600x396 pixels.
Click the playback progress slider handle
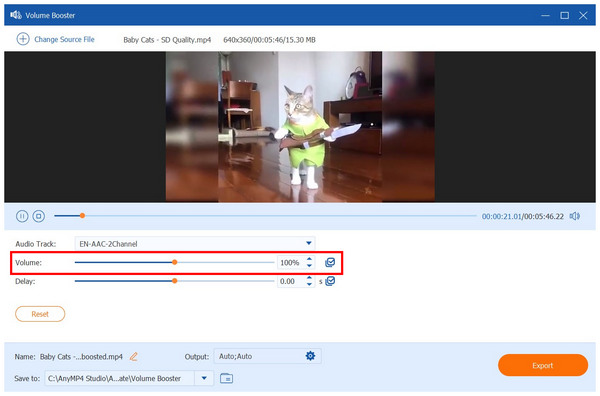point(82,216)
